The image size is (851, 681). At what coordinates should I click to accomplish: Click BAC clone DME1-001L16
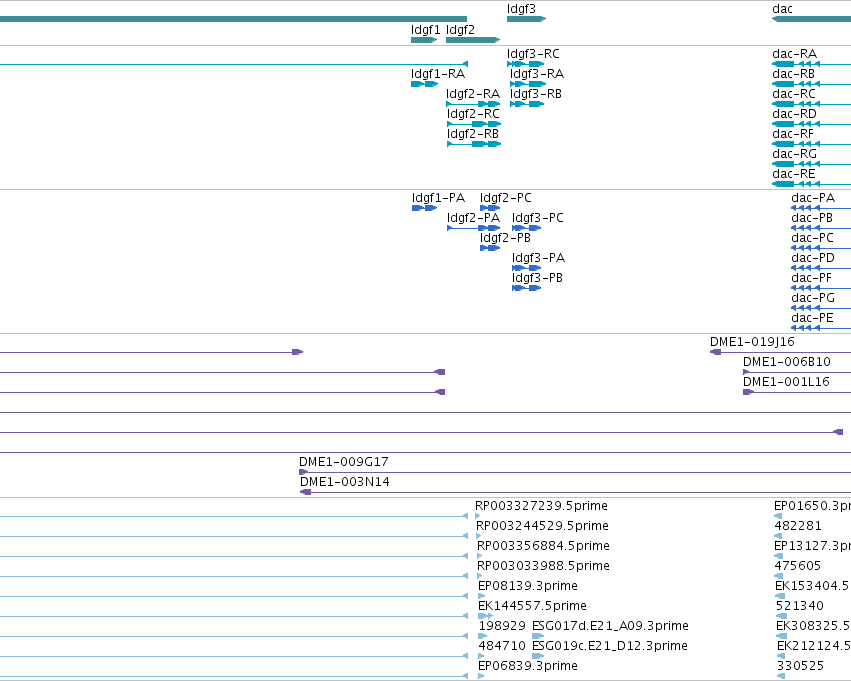click(786, 382)
